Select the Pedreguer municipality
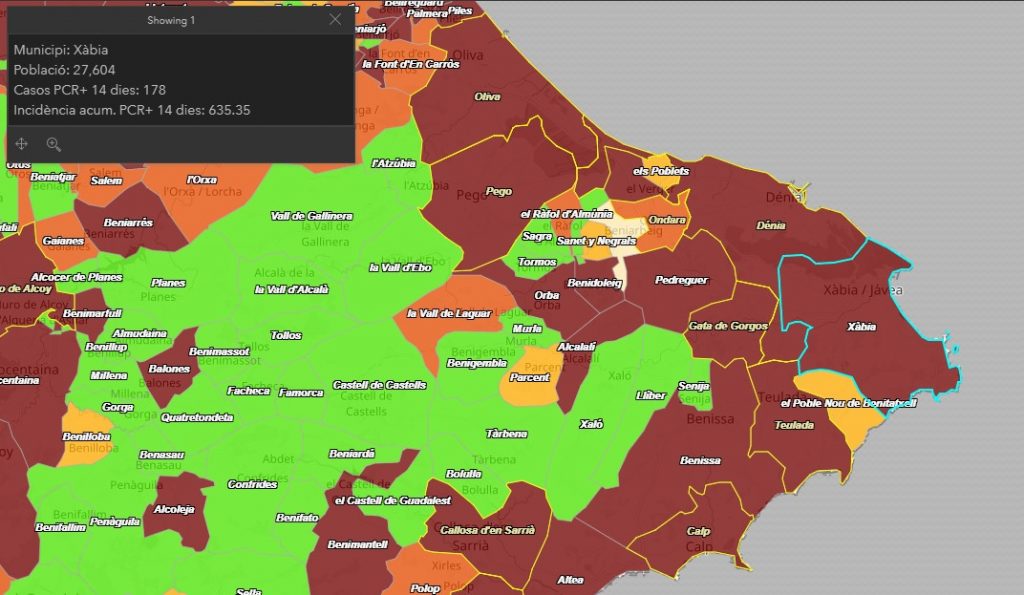The image size is (1024, 595). click(x=680, y=280)
